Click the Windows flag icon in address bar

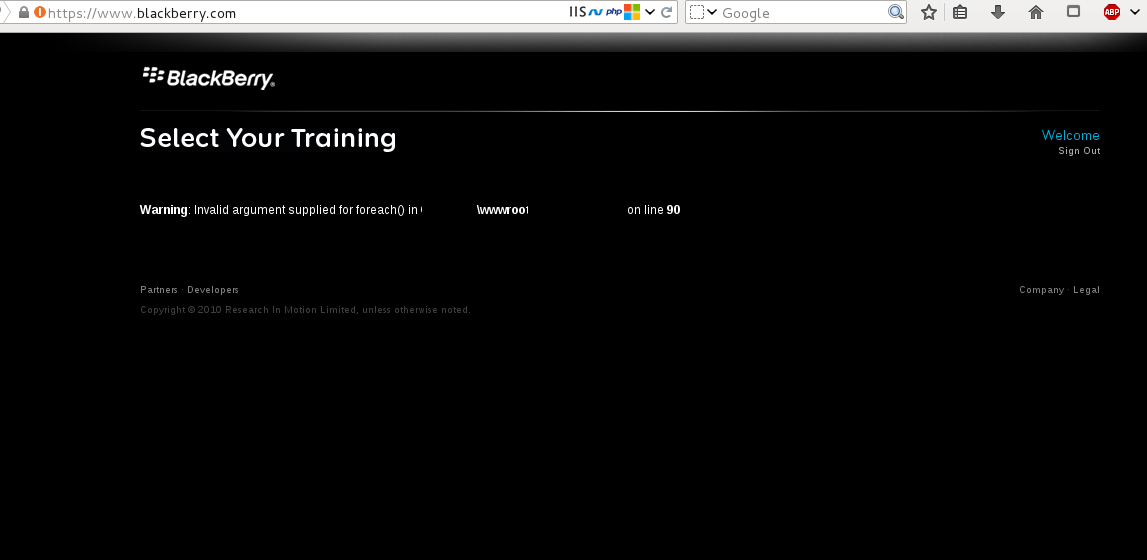(x=632, y=12)
